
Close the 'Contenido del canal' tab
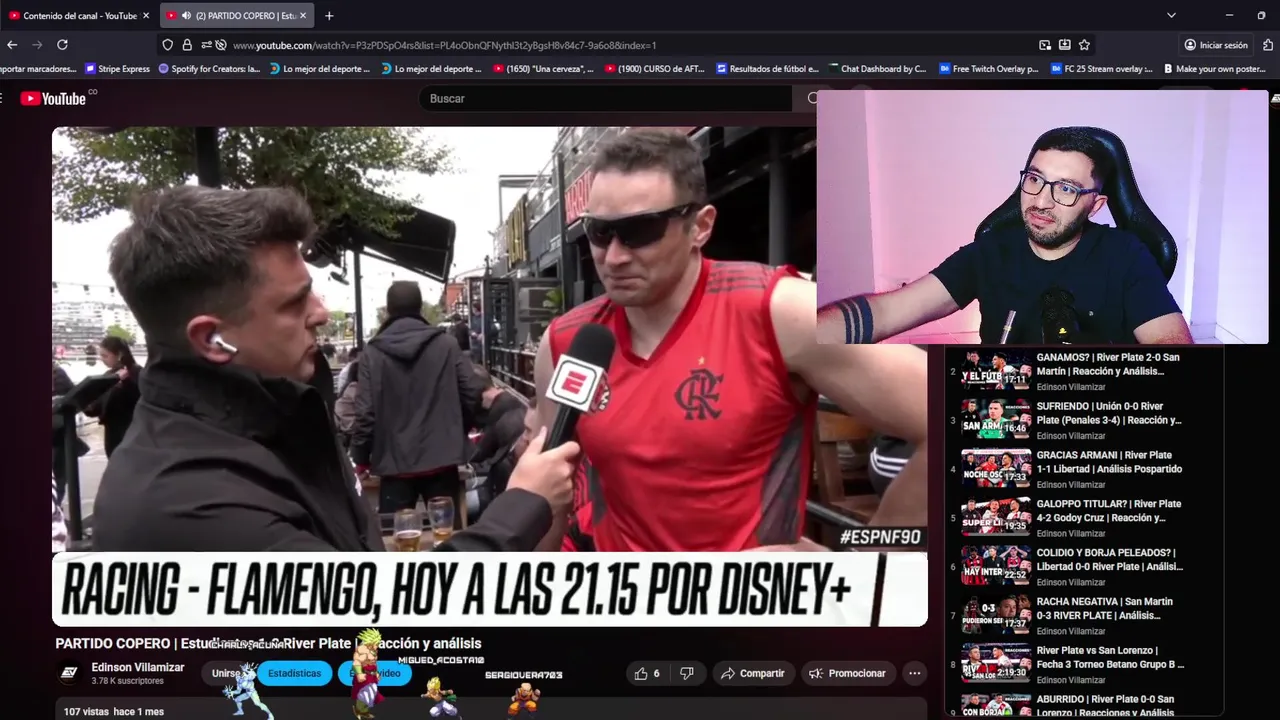tap(146, 16)
